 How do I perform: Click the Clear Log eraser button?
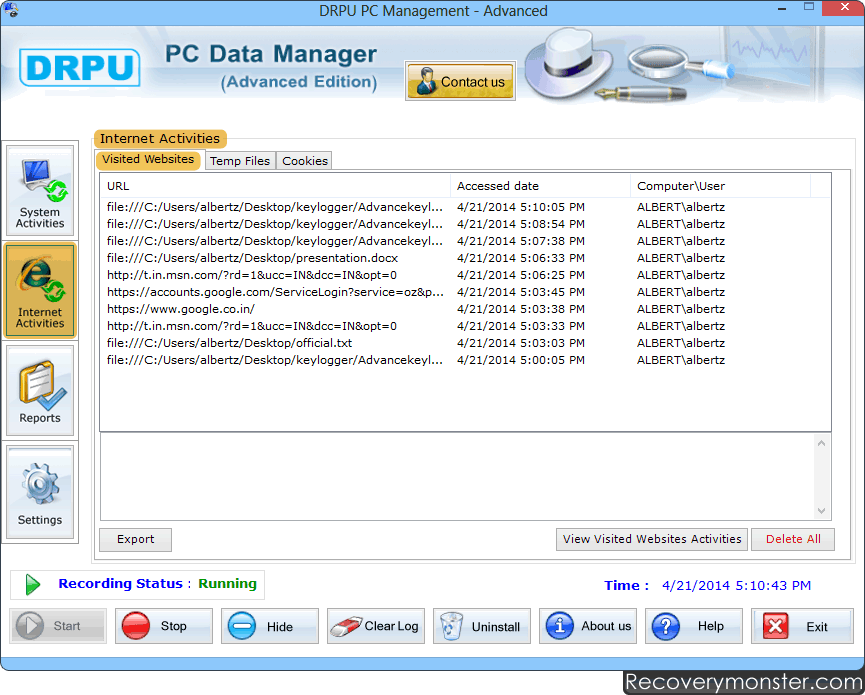(x=376, y=626)
